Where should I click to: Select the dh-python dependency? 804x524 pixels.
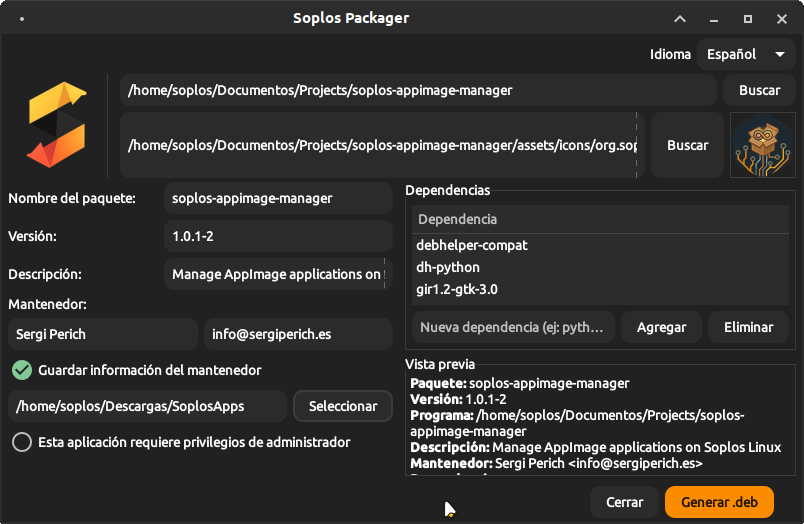[x=600, y=267]
